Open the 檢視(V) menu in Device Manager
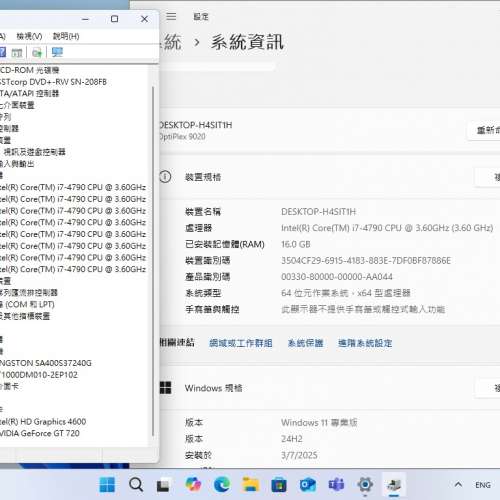The height and width of the screenshot is (500, 500). coord(29,36)
